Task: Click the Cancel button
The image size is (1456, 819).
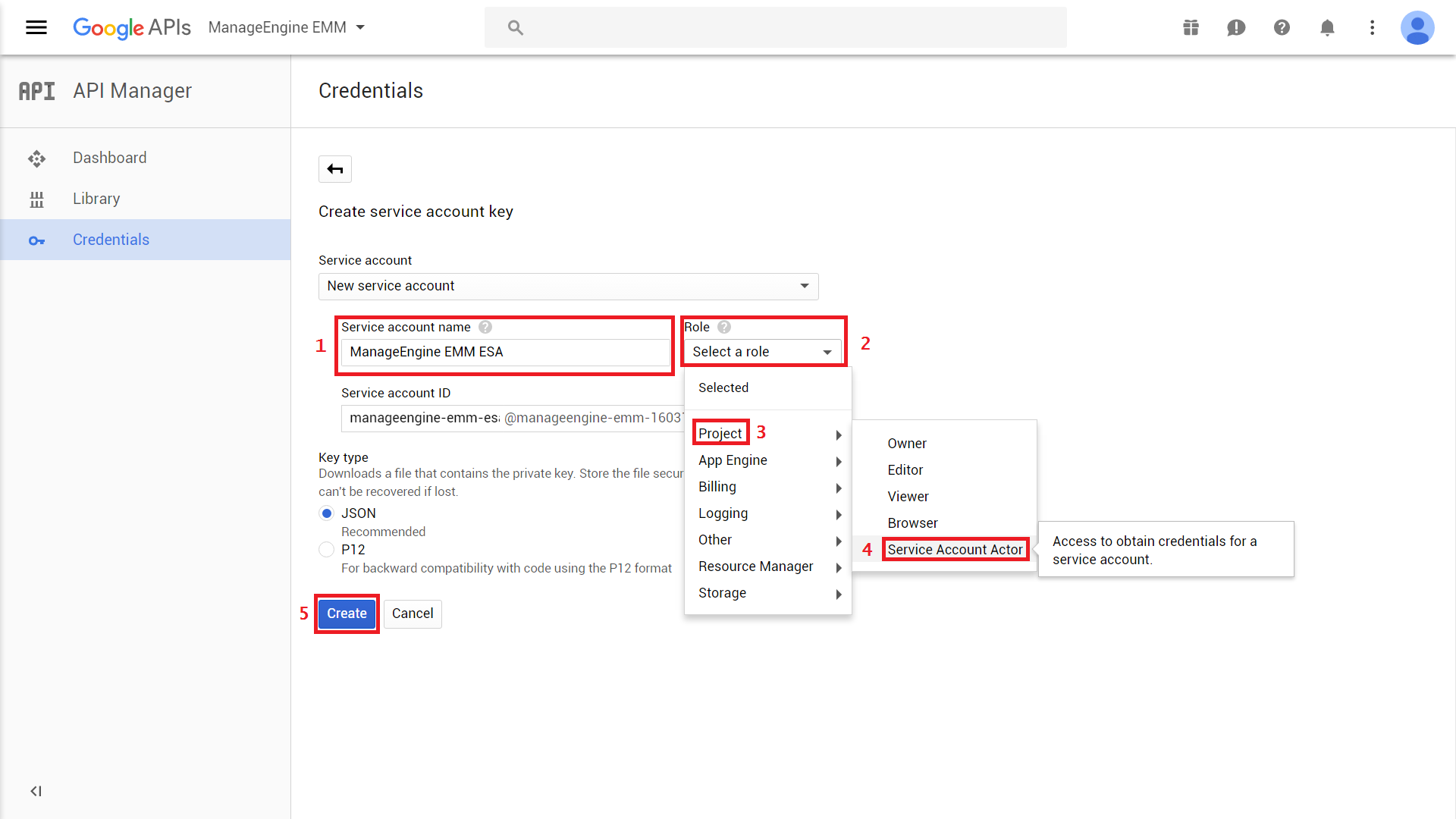Action: [413, 613]
